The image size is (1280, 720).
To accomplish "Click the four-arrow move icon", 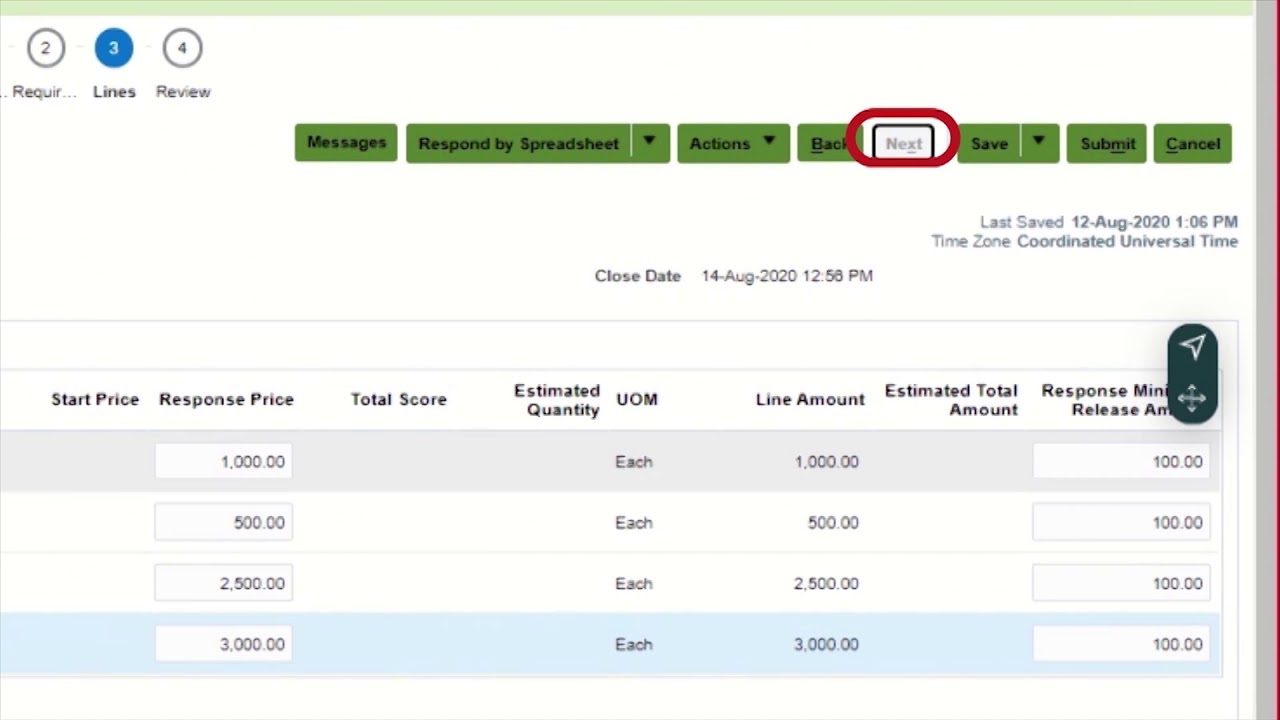I will [x=1192, y=399].
